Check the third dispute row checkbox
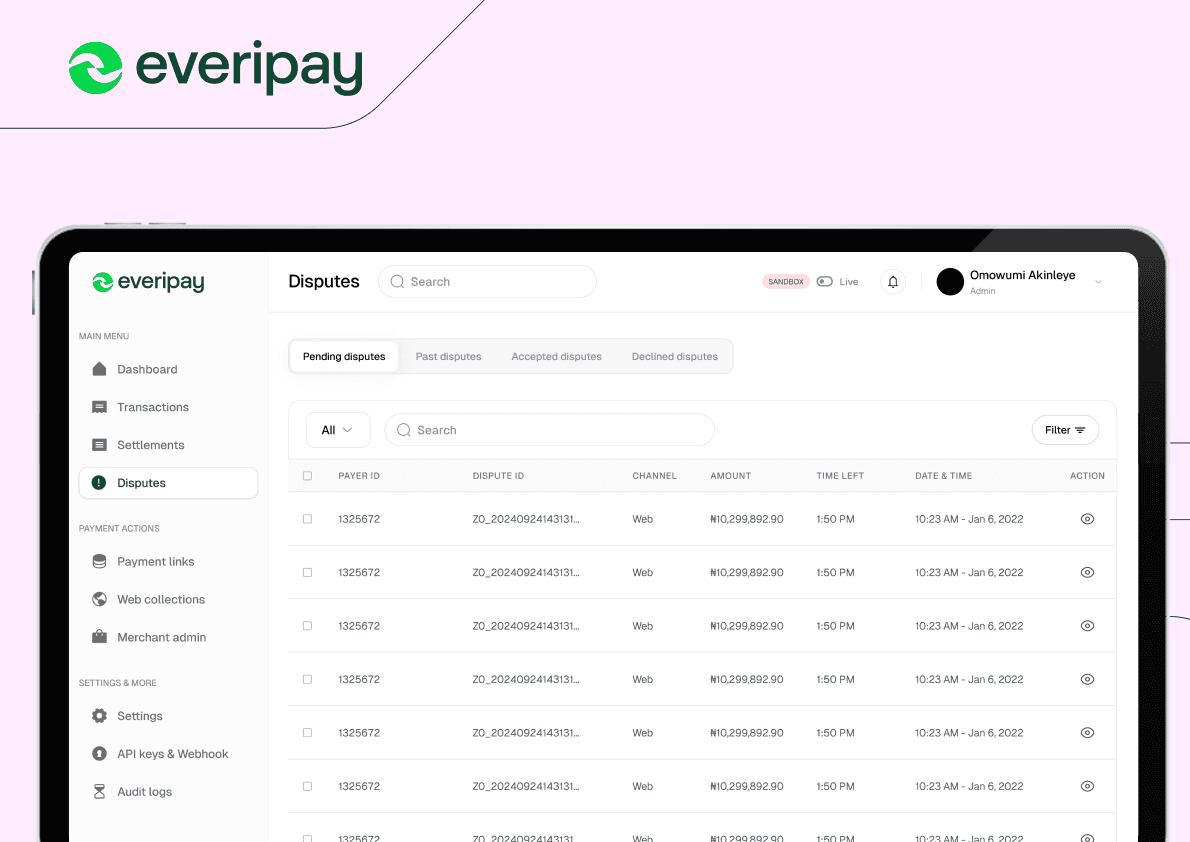This screenshot has width=1190, height=842. click(x=307, y=626)
